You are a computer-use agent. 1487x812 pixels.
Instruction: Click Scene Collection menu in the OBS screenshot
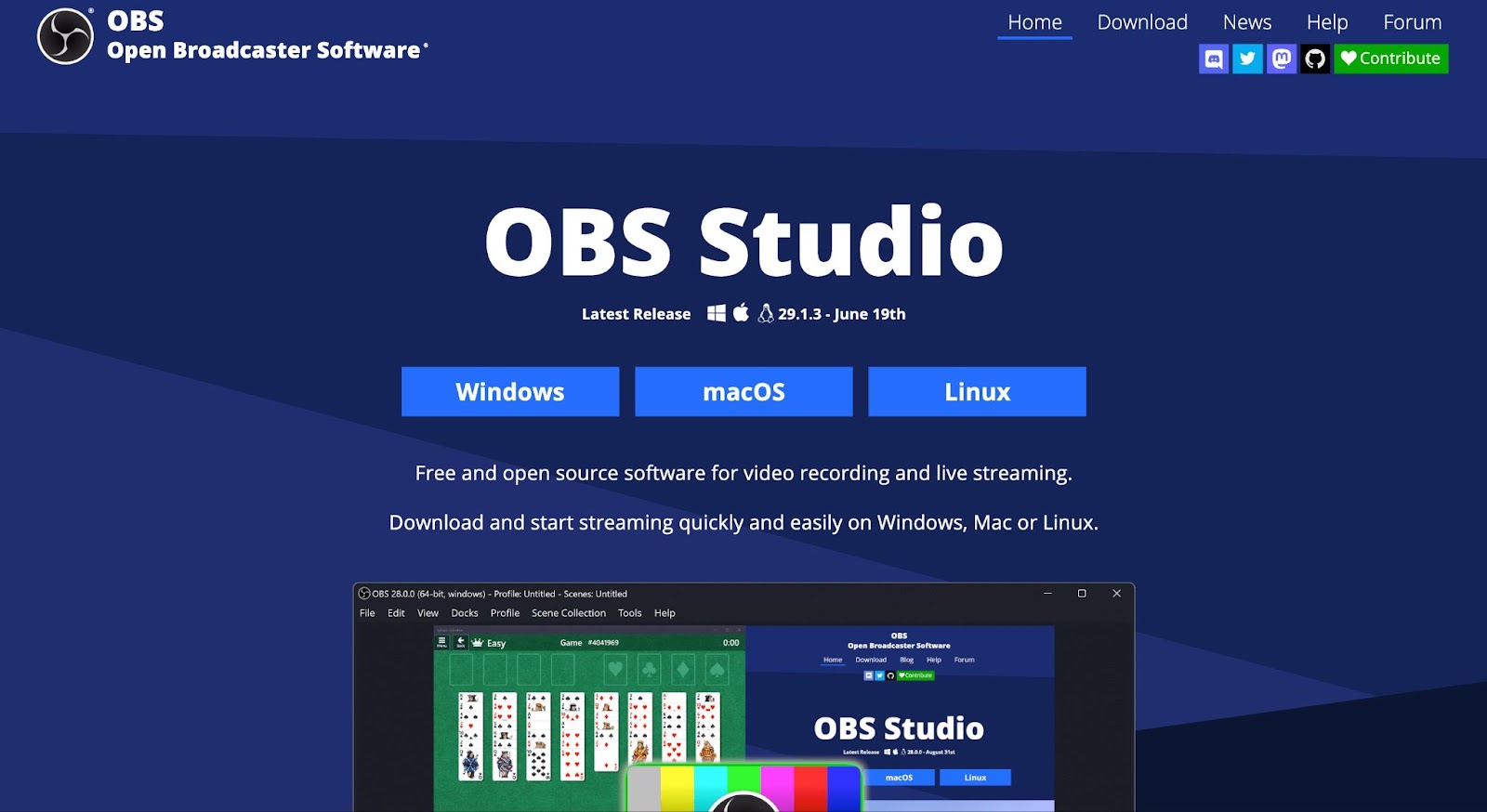tap(569, 613)
